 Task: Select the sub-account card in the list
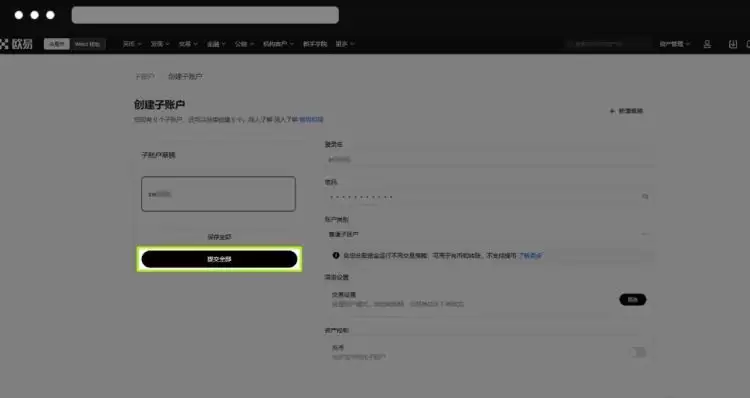click(218, 194)
